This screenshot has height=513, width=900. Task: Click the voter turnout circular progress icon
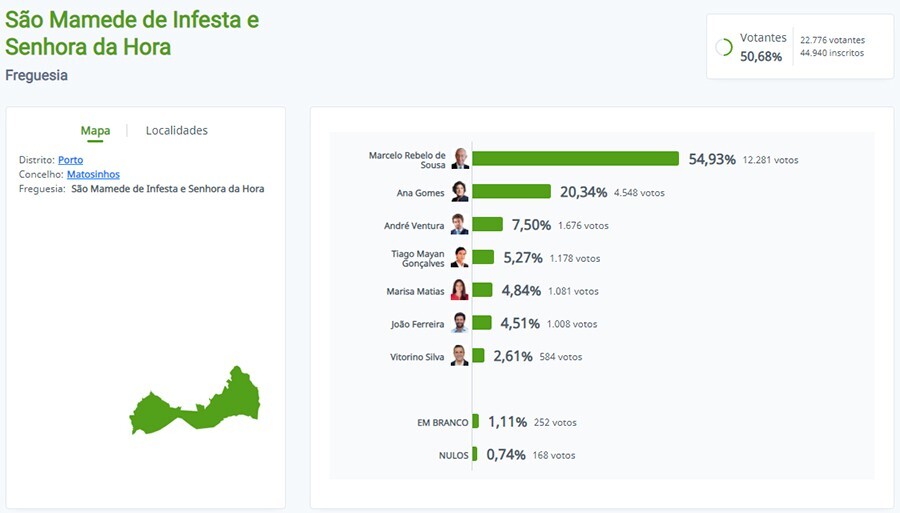(724, 47)
